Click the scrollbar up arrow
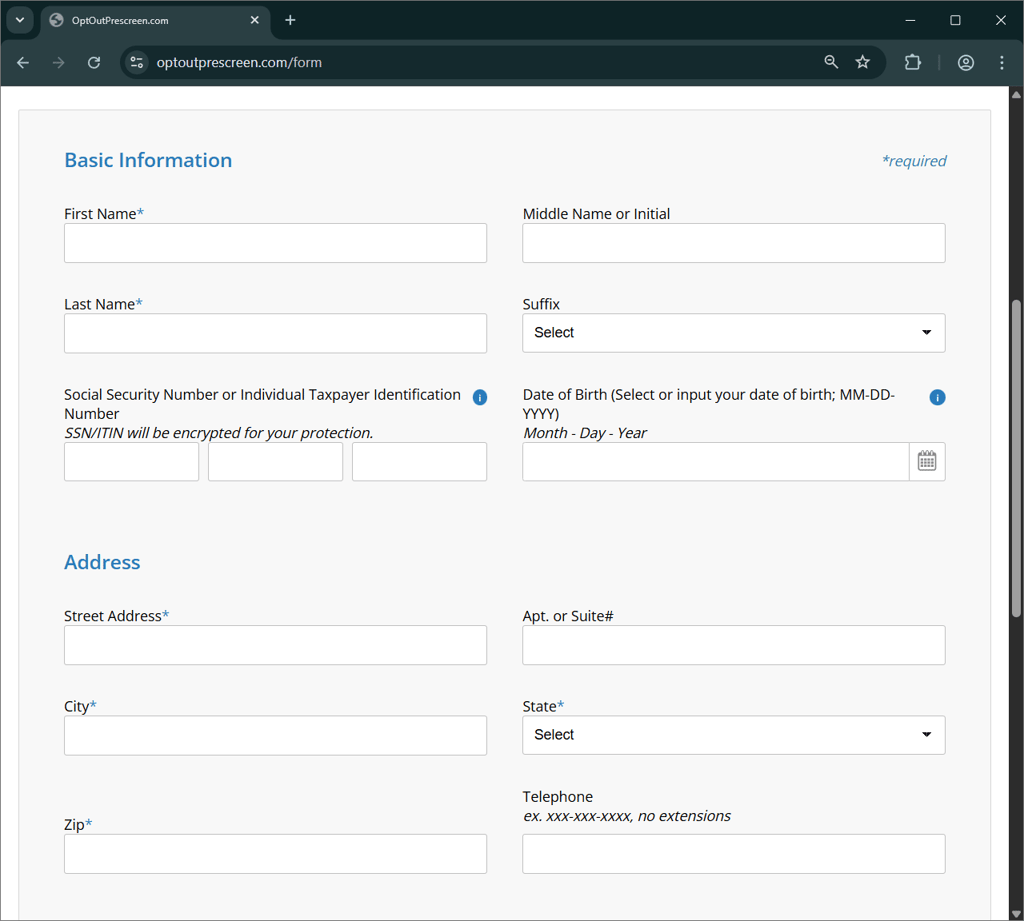The height and width of the screenshot is (921, 1024). click(1016, 95)
